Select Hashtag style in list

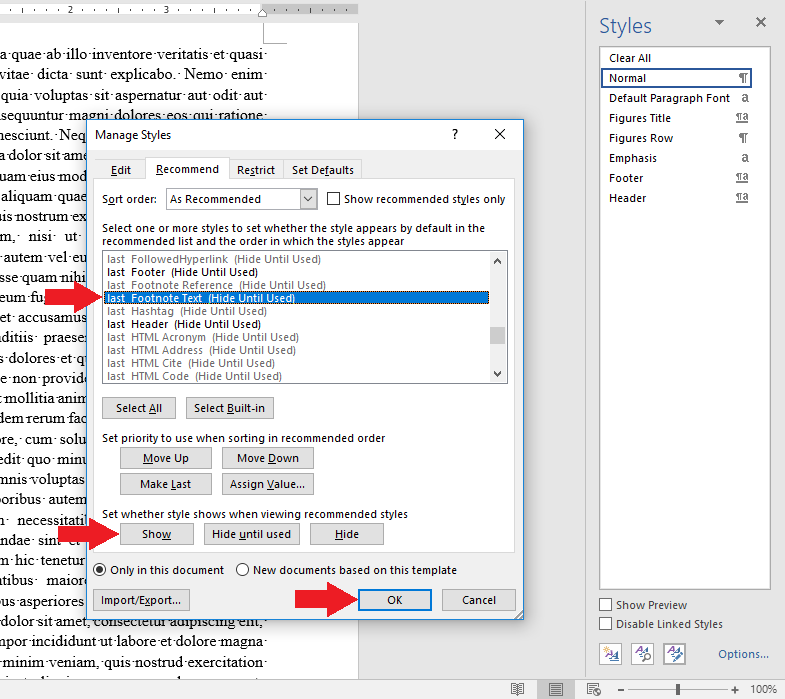point(296,311)
